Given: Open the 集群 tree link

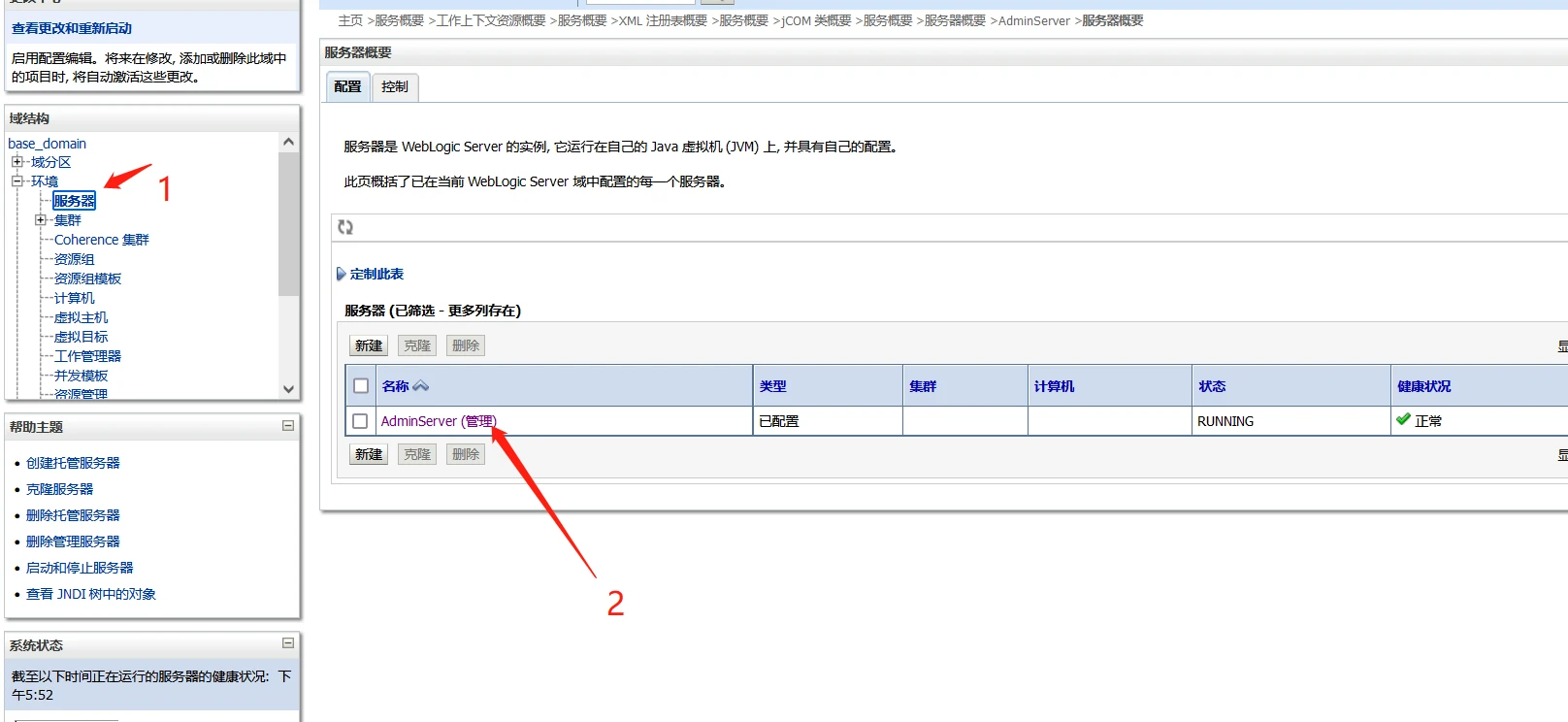Looking at the screenshot, I should [x=68, y=220].
